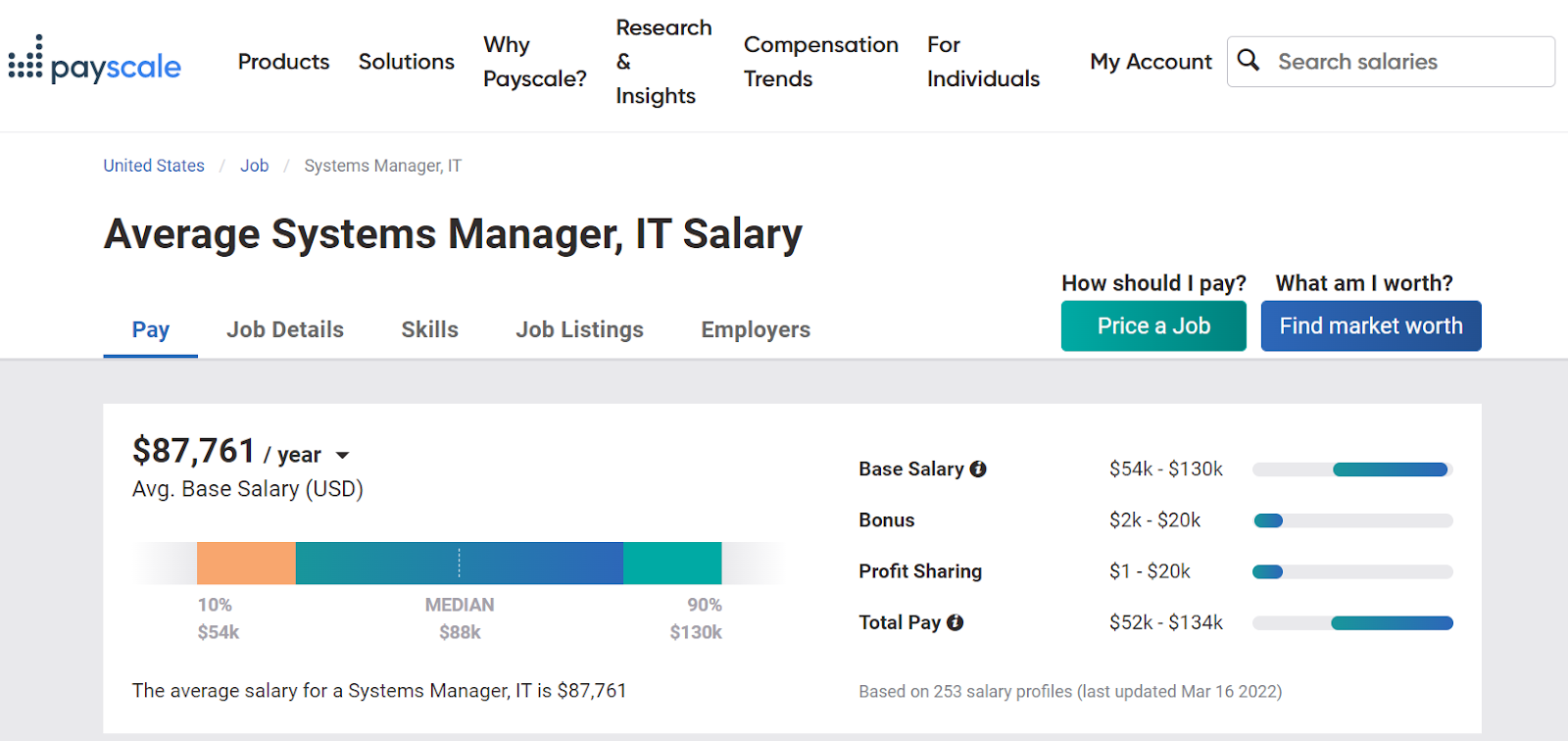Expand the per-year pay period dropdown

[x=342, y=456]
